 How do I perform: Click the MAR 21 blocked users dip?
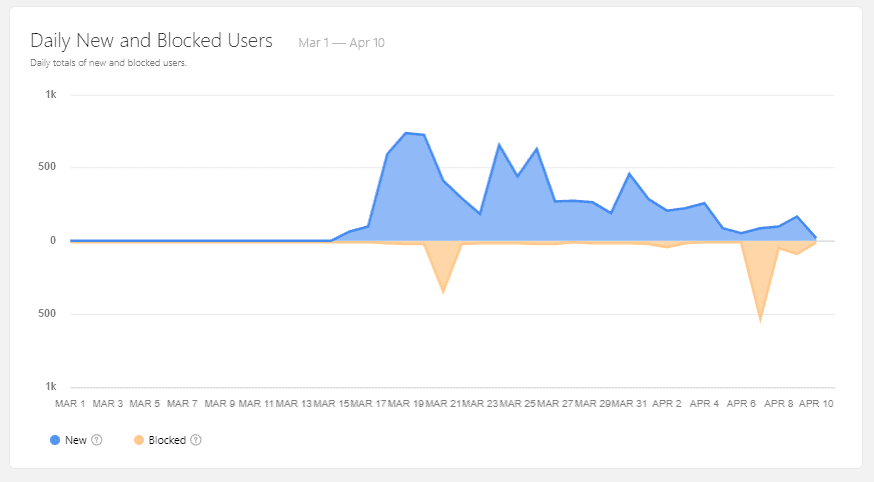pos(443,291)
